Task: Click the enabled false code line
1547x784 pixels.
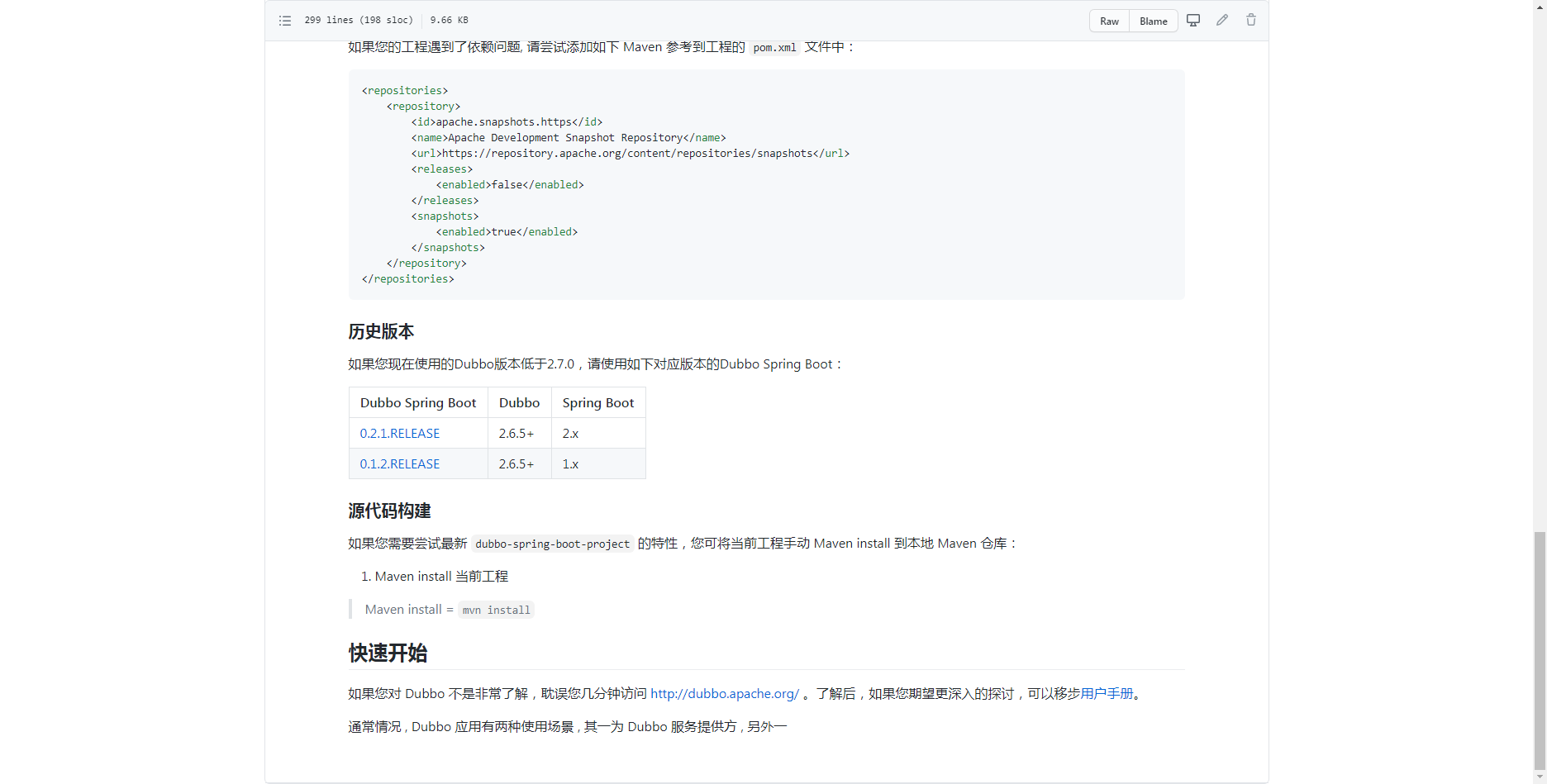Action: (510, 184)
